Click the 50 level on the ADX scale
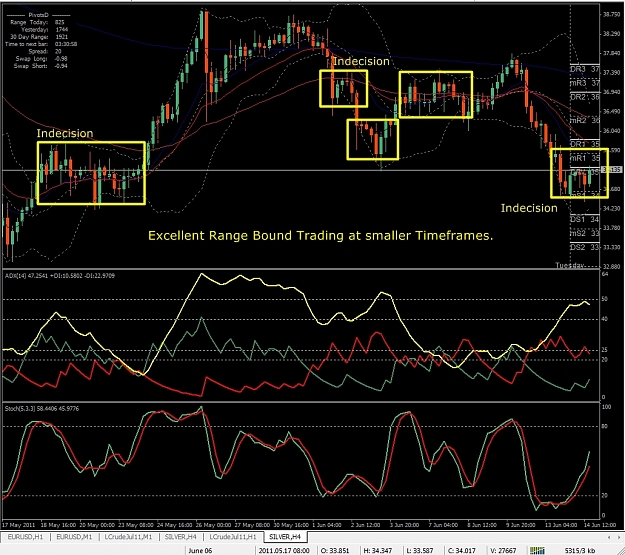 click(605, 299)
